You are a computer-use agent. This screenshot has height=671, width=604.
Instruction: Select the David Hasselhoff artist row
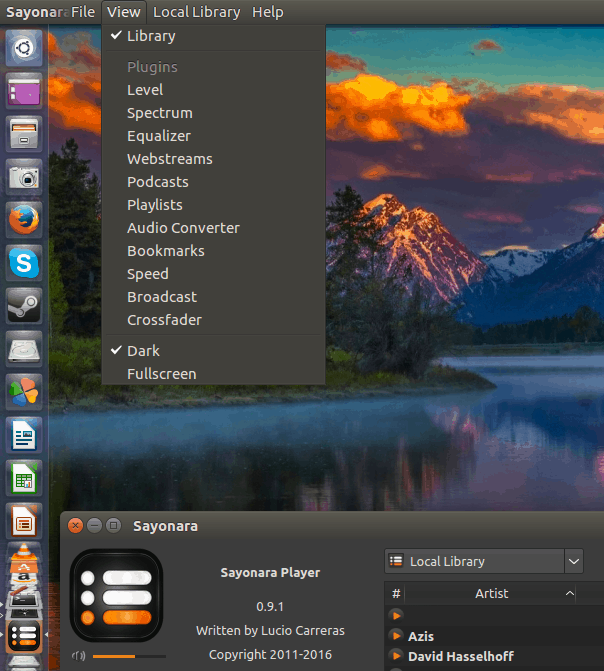coord(494,656)
